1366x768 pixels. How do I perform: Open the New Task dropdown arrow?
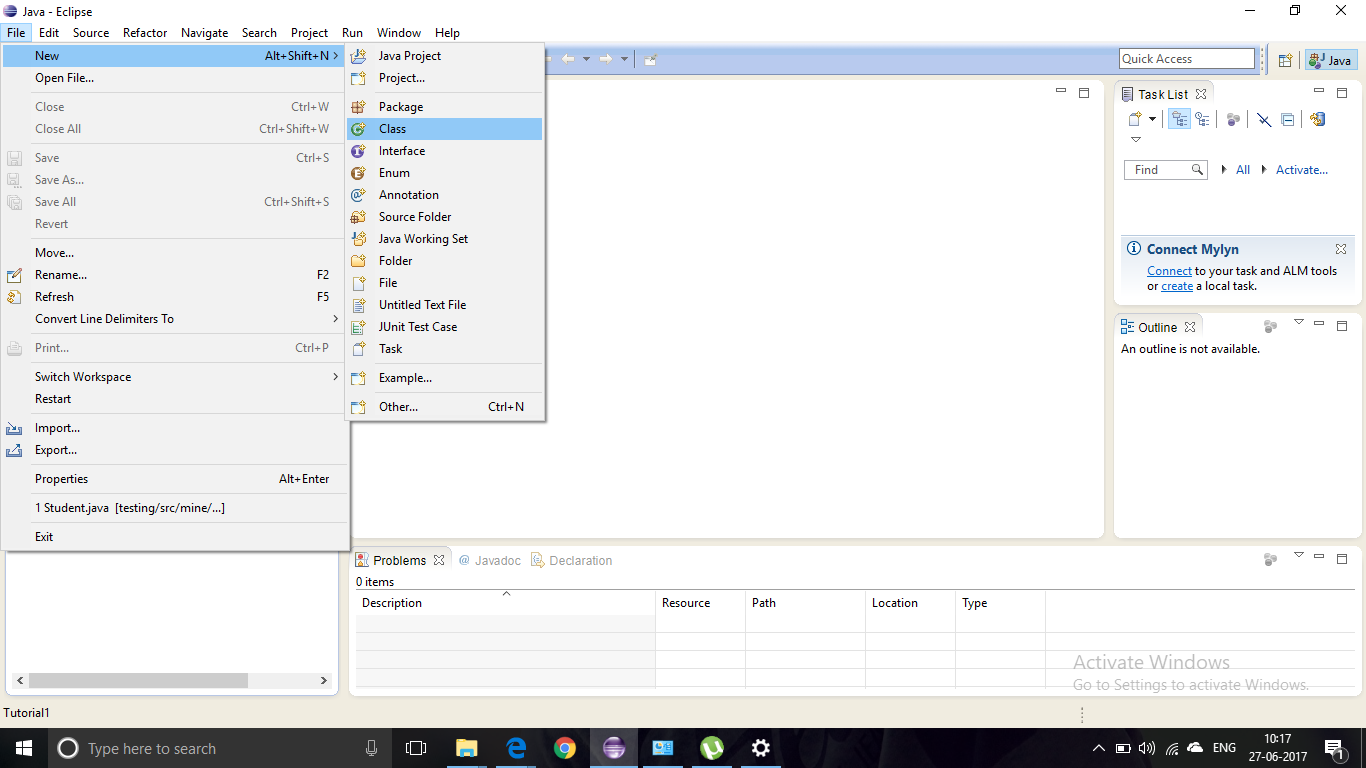pos(1152,120)
